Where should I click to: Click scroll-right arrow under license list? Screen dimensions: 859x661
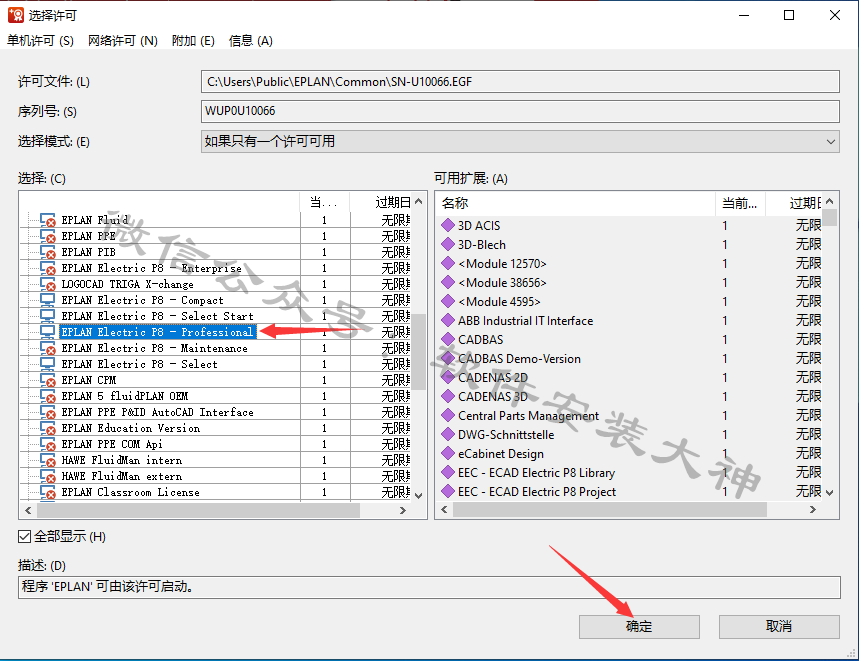(403, 510)
